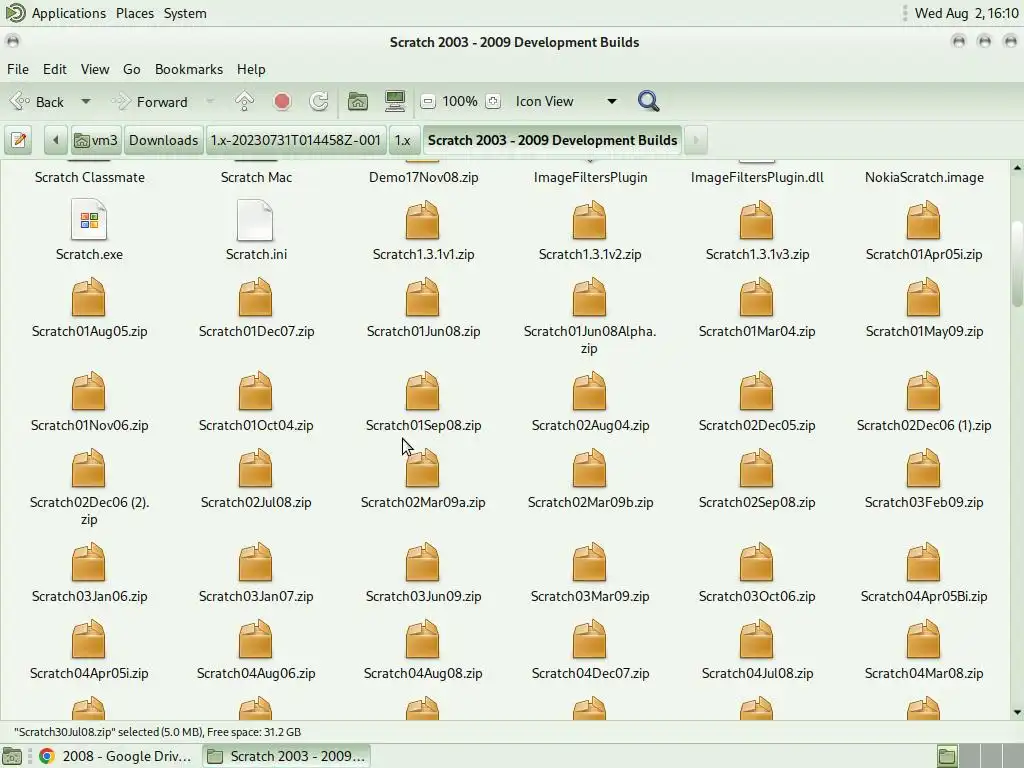Stop loading with the red stop icon
The image size is (1024, 768).
click(x=282, y=101)
